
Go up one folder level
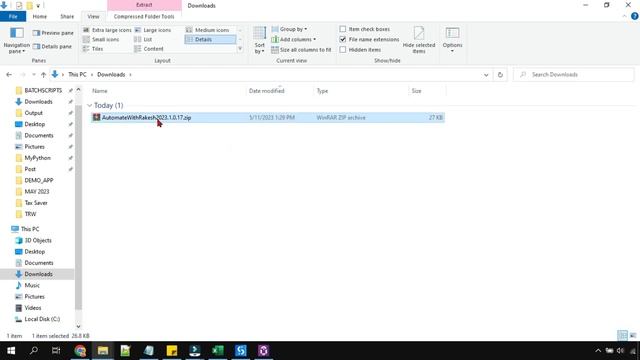point(43,75)
